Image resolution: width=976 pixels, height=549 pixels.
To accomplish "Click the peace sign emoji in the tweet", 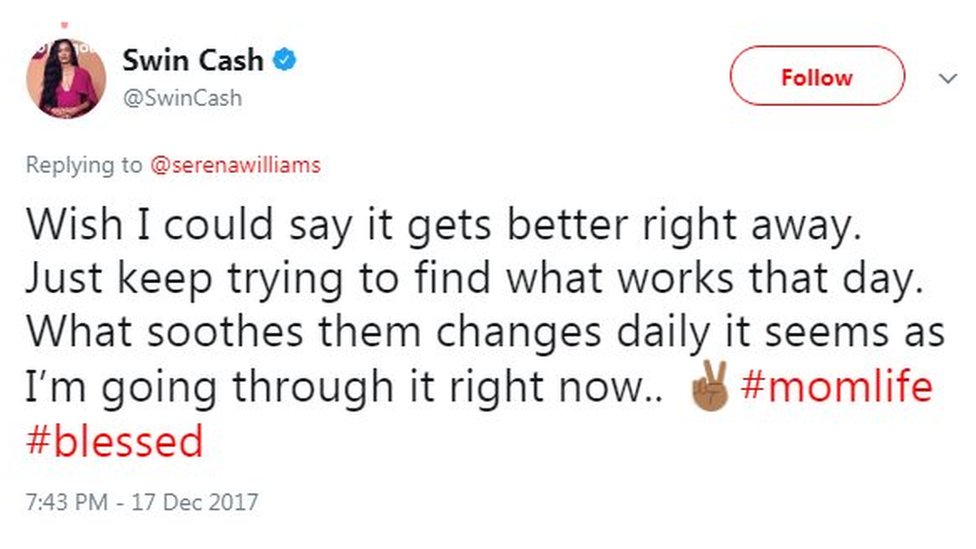I will [709, 388].
